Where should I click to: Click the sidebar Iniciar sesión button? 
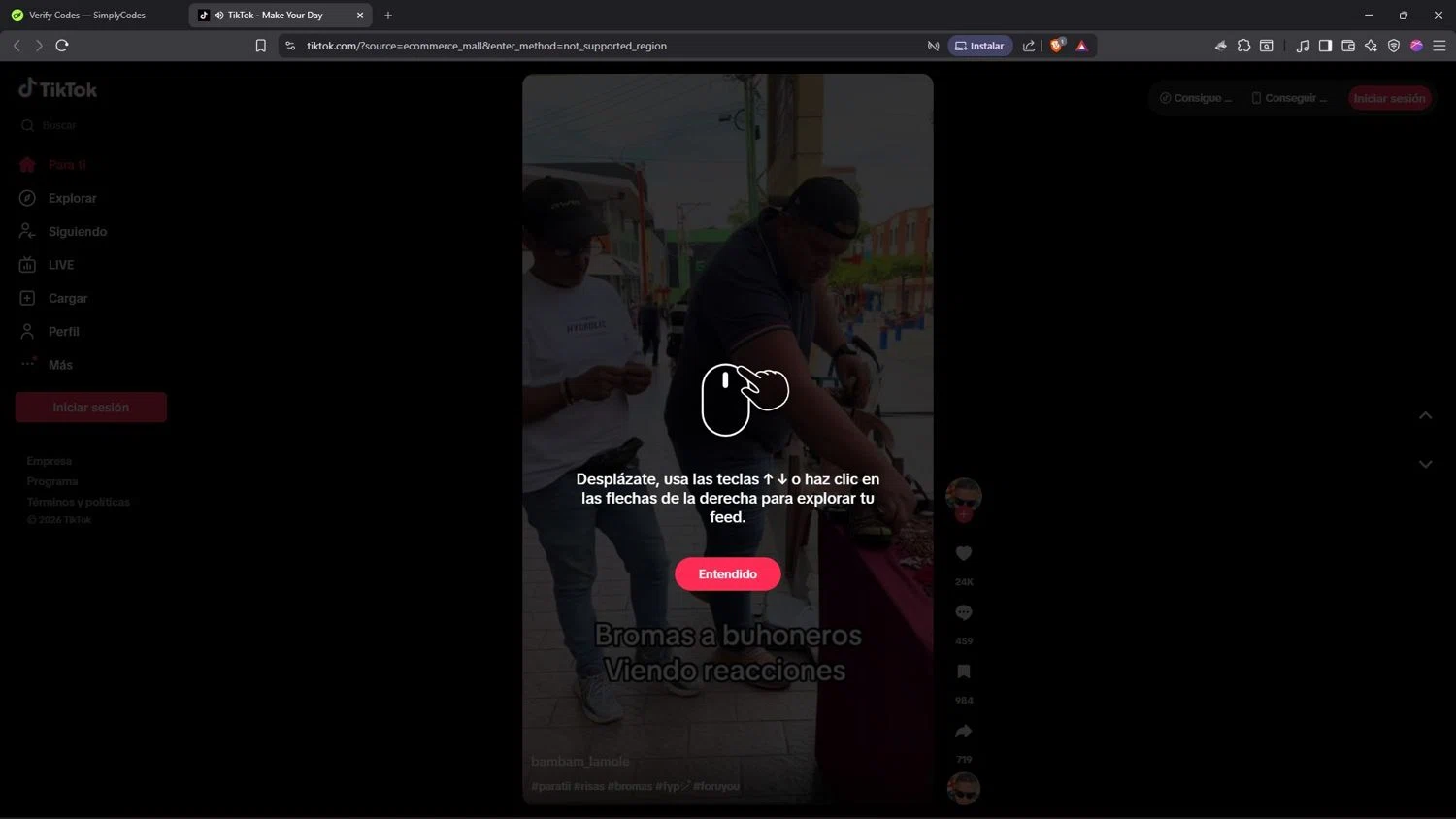[91, 408]
